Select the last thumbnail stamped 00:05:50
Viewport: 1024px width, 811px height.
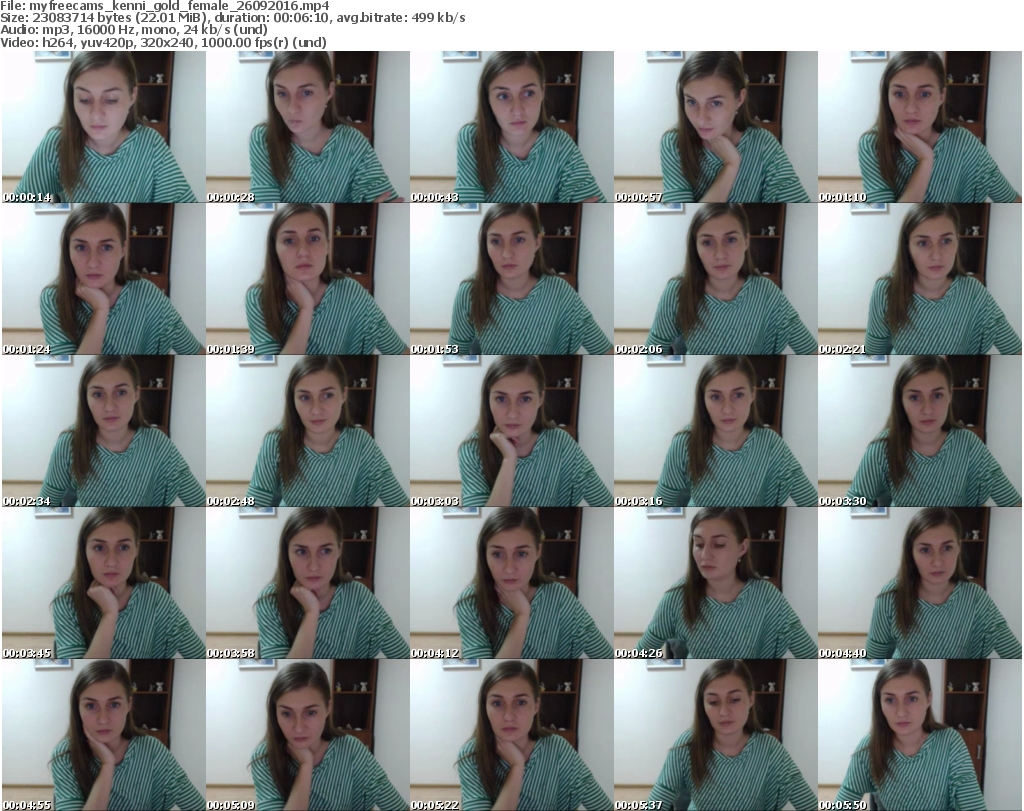point(919,735)
